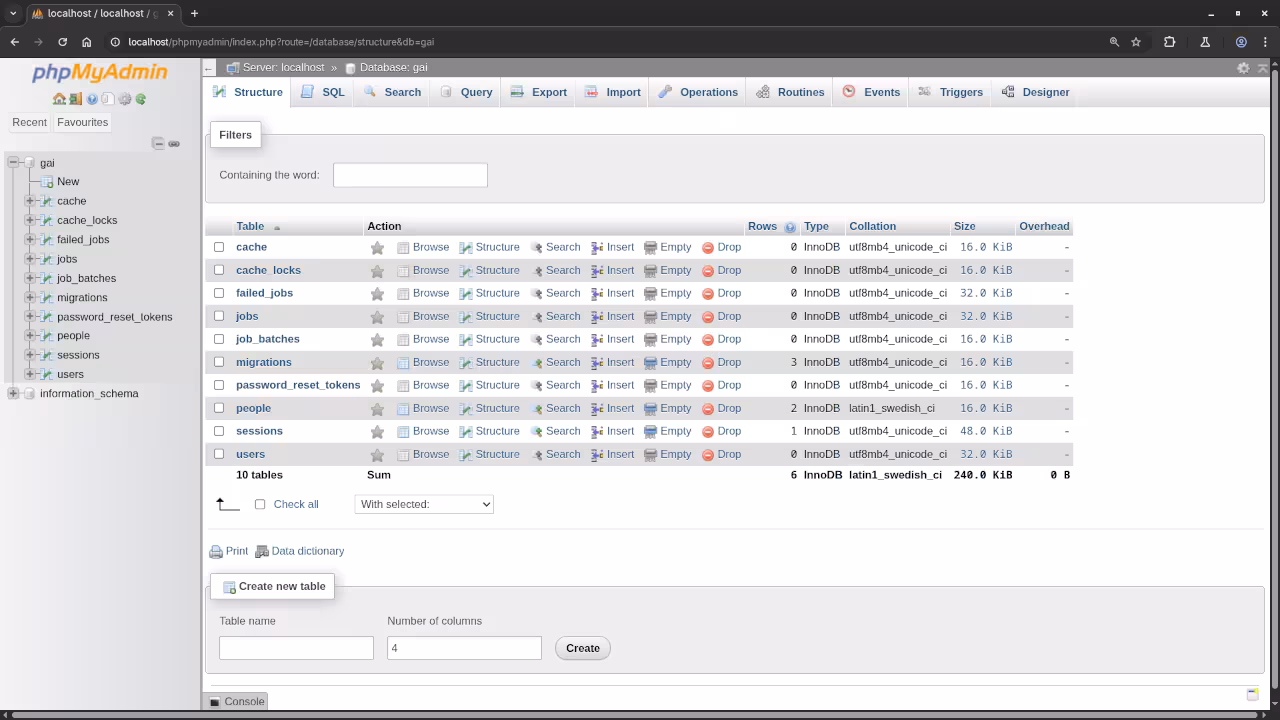Reload the browser page
The image size is (1280, 720).
(x=62, y=42)
